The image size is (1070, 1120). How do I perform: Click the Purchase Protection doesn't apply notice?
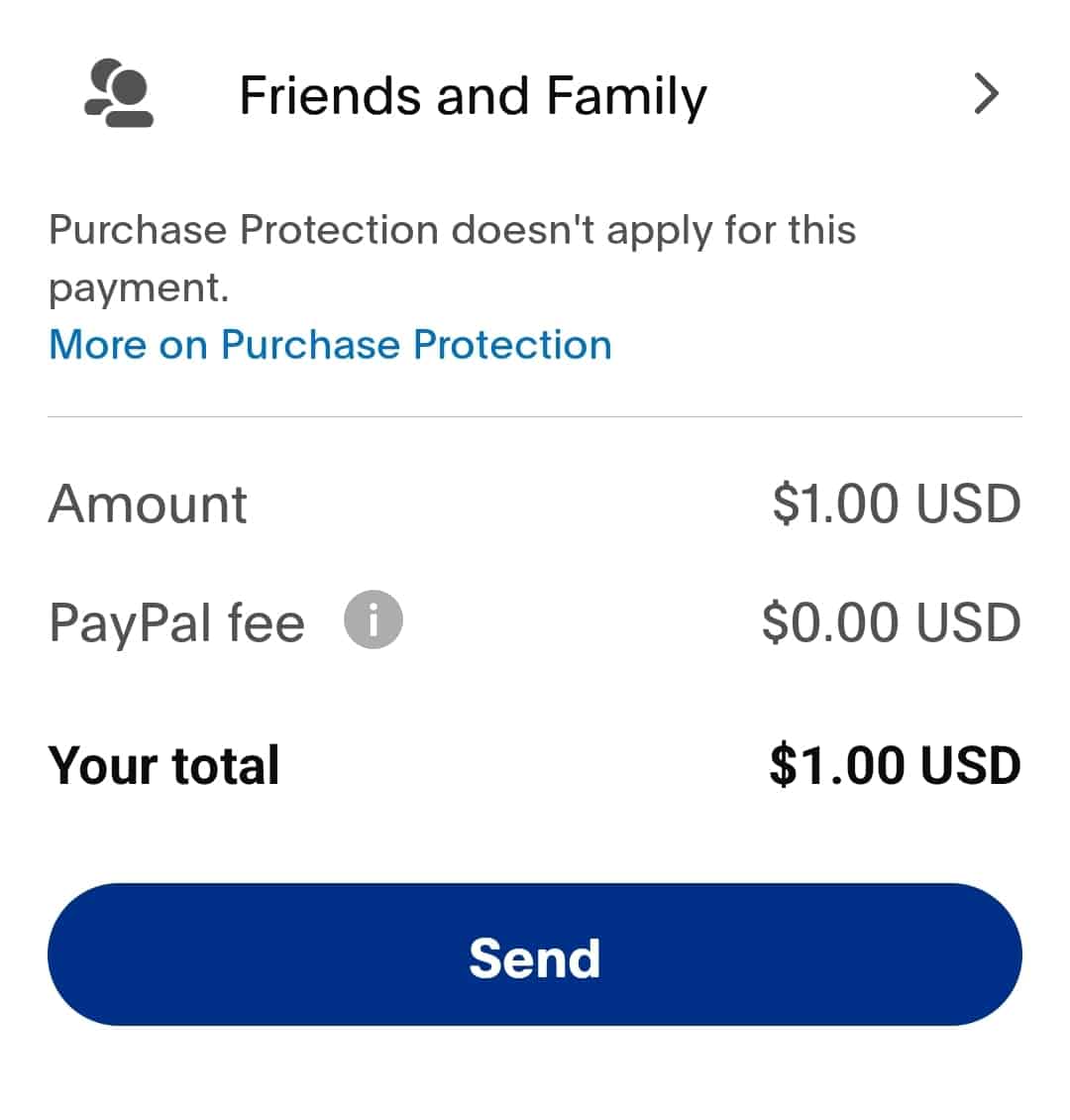click(x=453, y=260)
